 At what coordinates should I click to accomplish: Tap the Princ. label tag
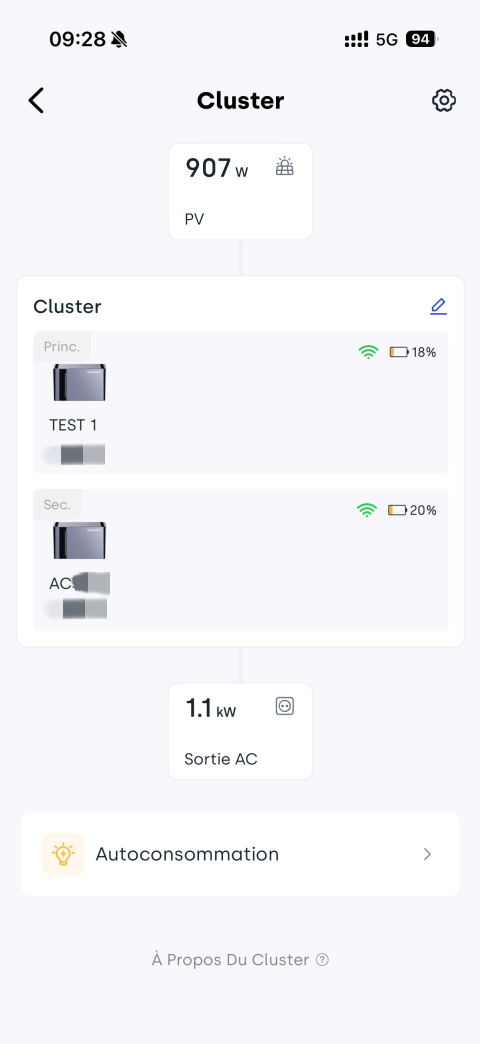click(x=62, y=346)
